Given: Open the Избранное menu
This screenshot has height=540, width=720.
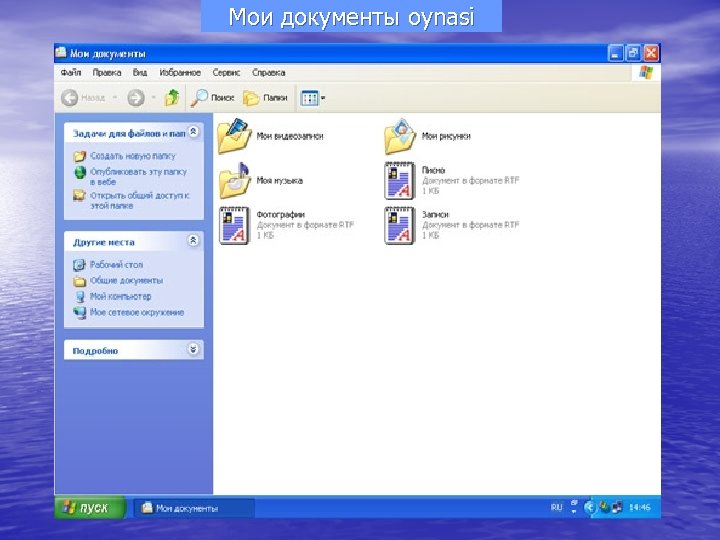Looking at the screenshot, I should click(180, 73).
